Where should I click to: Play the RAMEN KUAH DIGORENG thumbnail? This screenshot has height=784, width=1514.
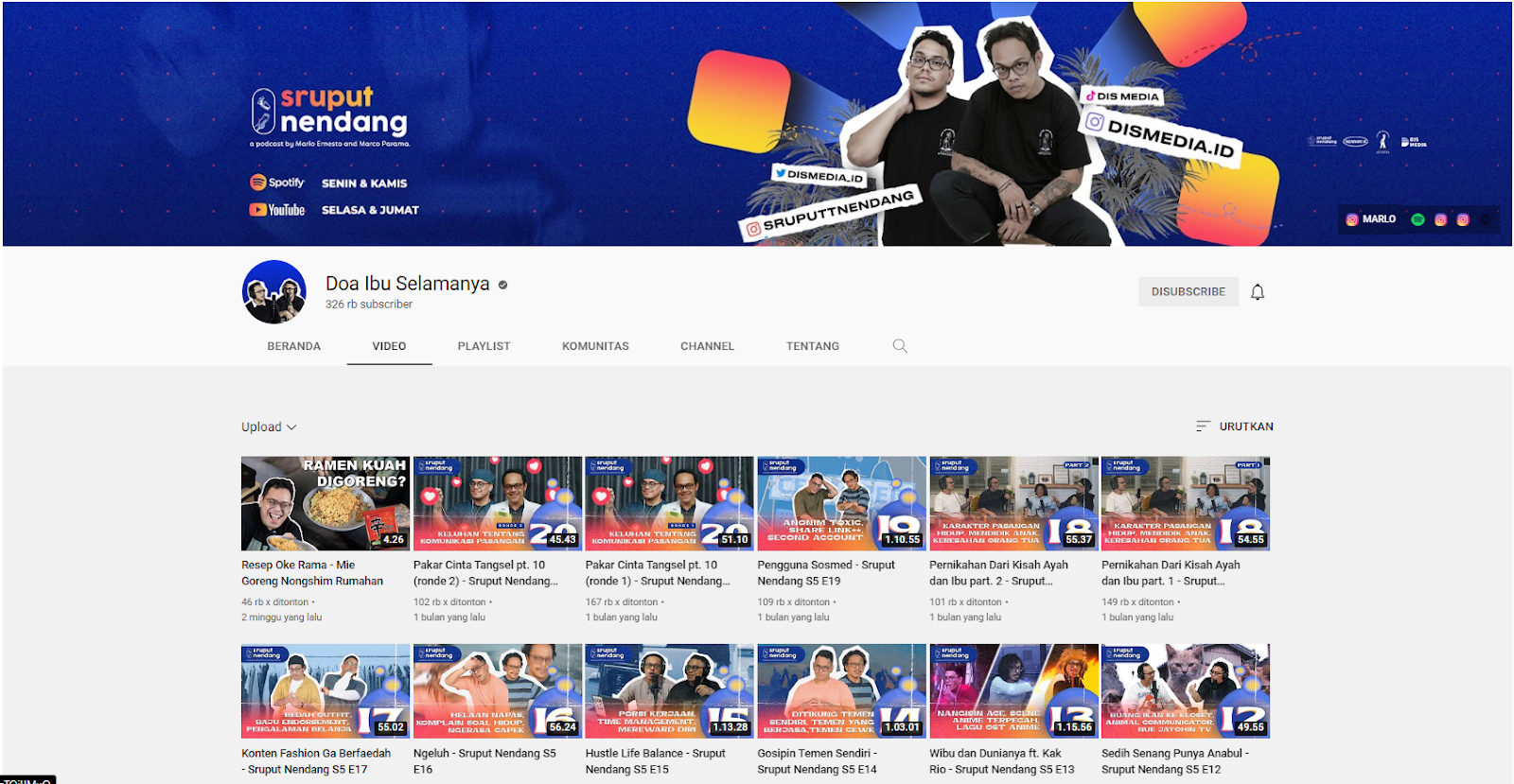click(326, 504)
